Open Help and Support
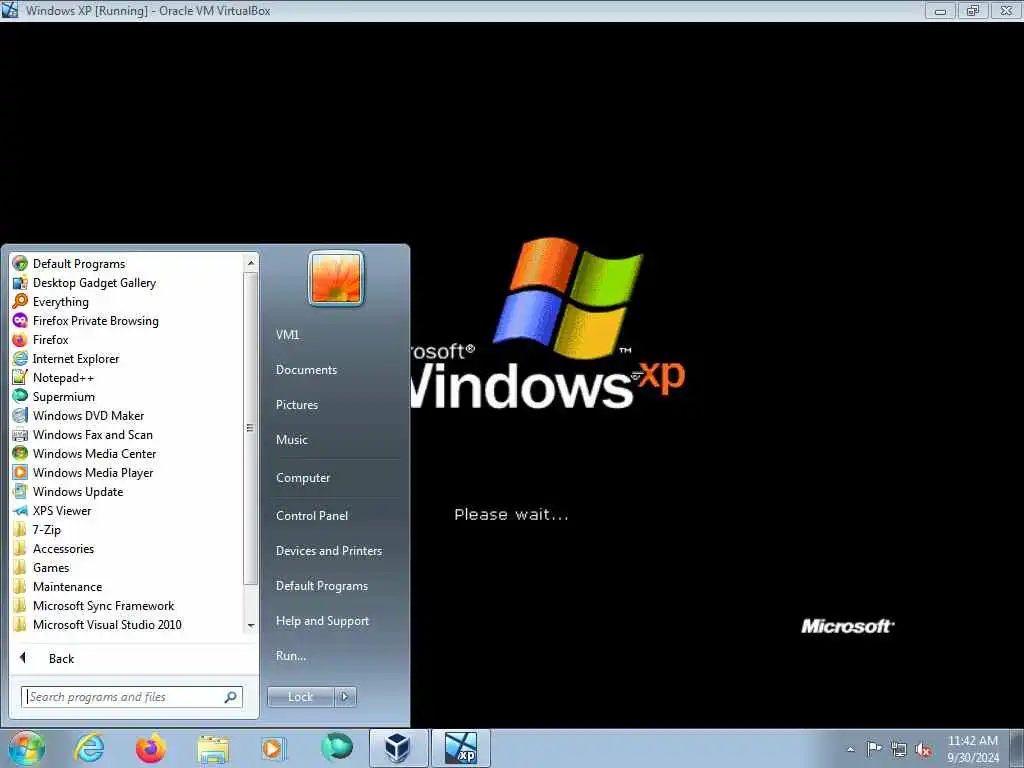This screenshot has width=1024, height=768. coord(322,621)
